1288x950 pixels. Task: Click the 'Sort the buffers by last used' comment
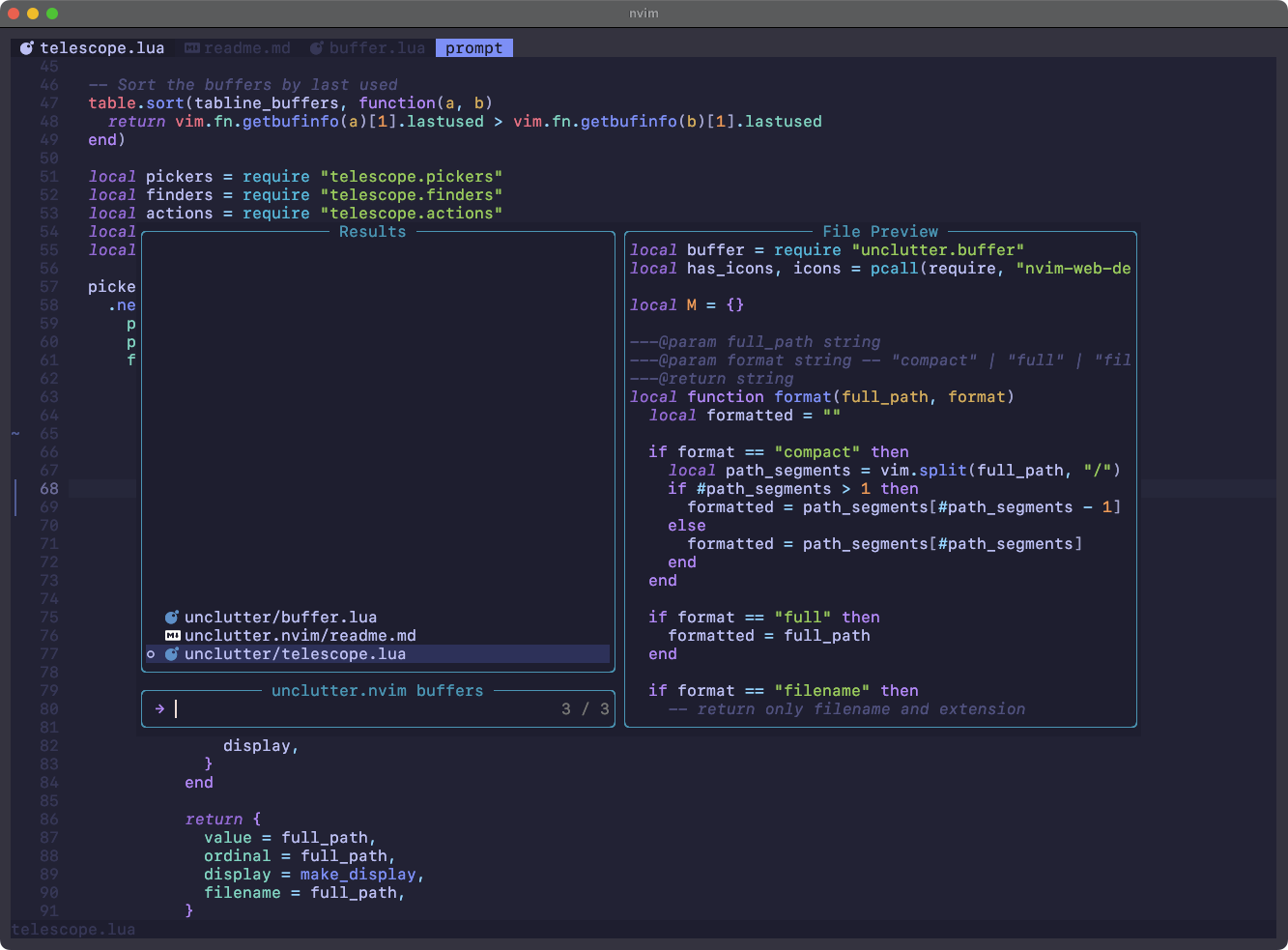click(x=243, y=85)
